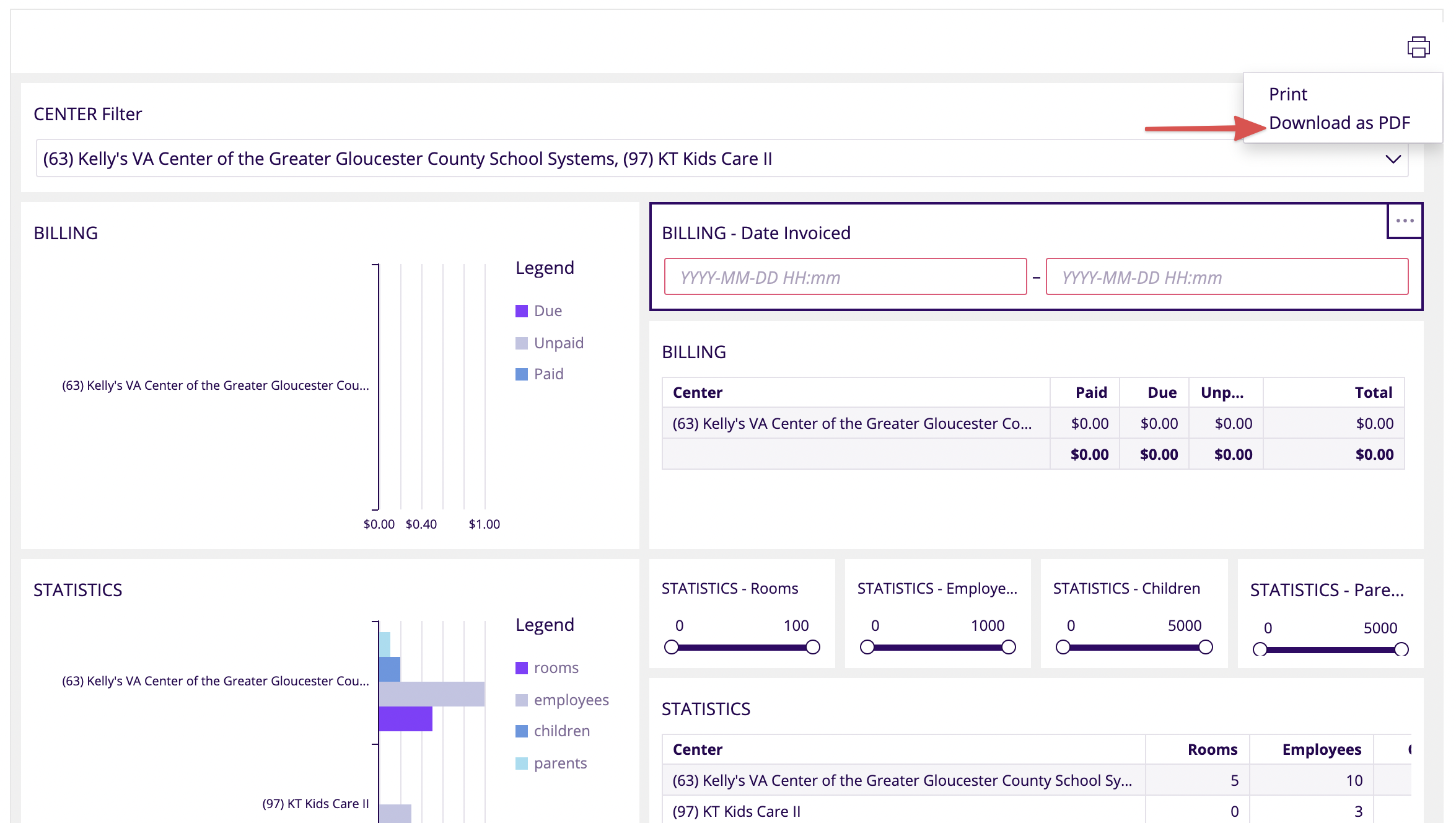1456x823 pixels.
Task: Expand the CENTER Filter dropdown chevron
Action: [1393, 159]
